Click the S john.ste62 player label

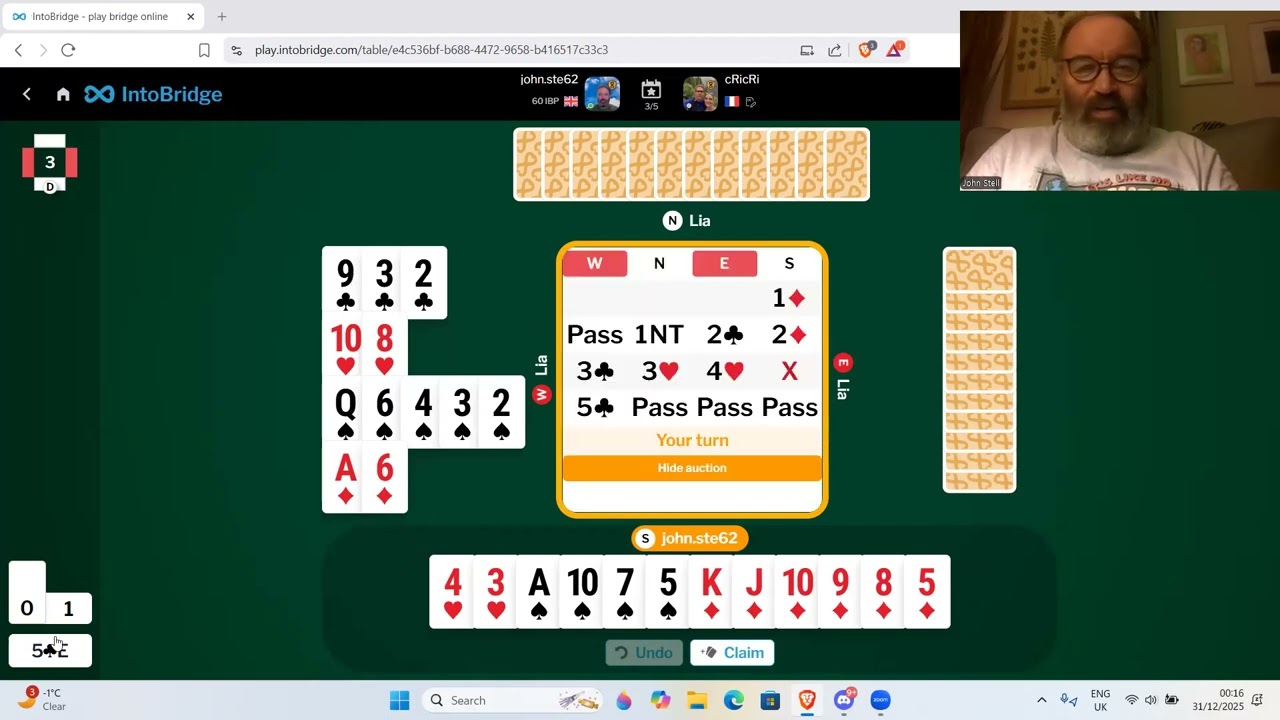[690, 538]
